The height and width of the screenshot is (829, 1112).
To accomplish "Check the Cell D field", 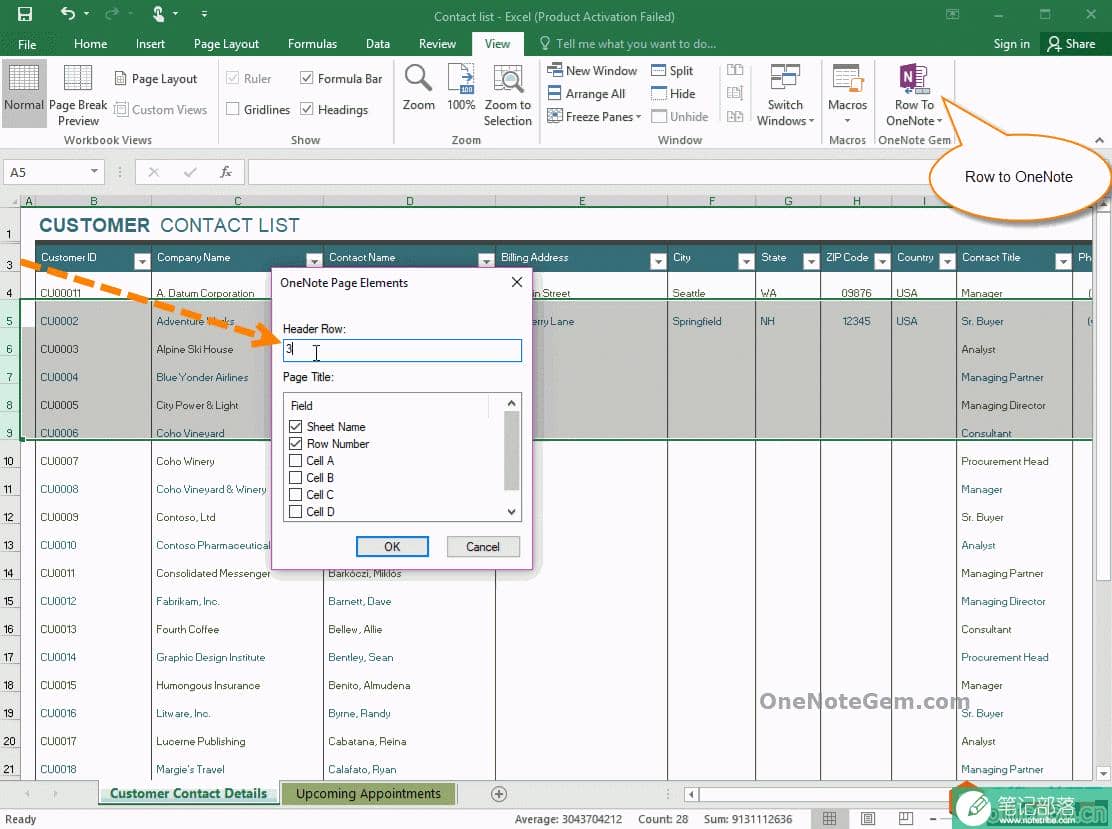I will pos(296,511).
